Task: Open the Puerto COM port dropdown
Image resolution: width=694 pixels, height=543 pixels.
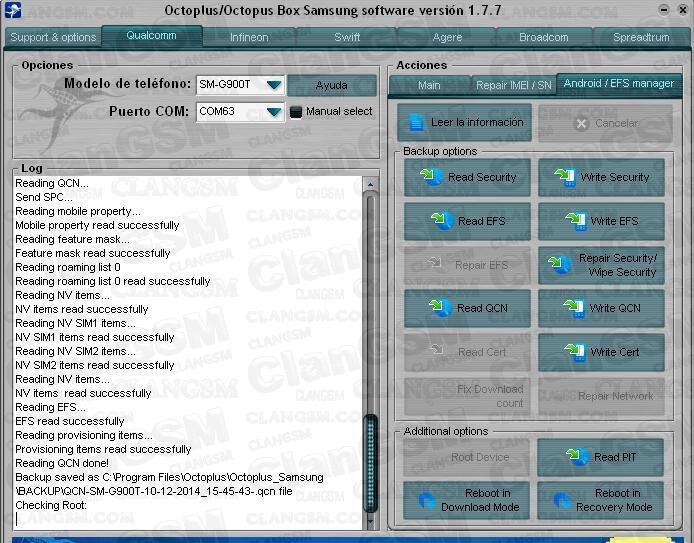Action: click(273, 112)
